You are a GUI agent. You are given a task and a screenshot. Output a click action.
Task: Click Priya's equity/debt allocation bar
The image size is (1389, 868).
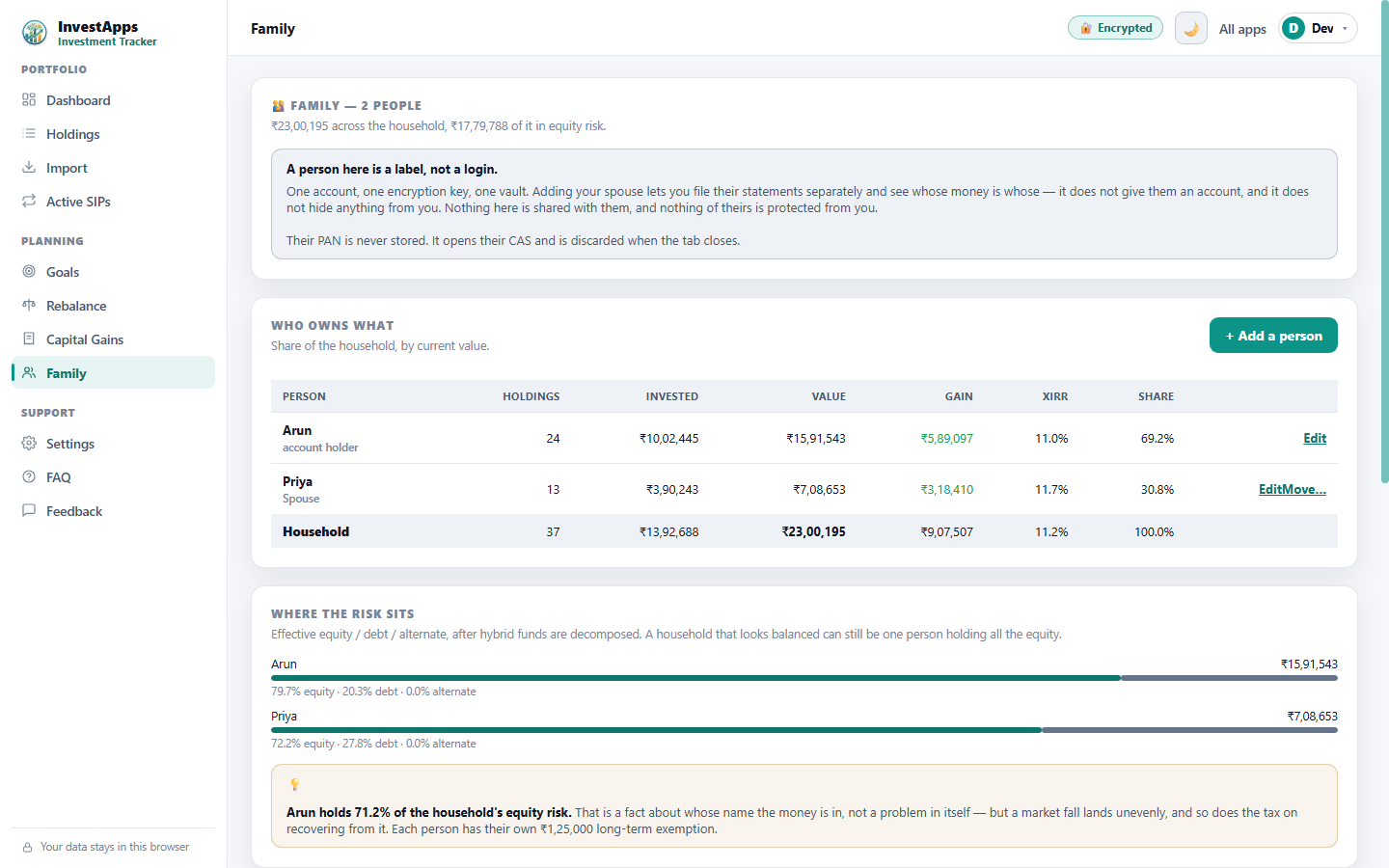tap(804, 730)
